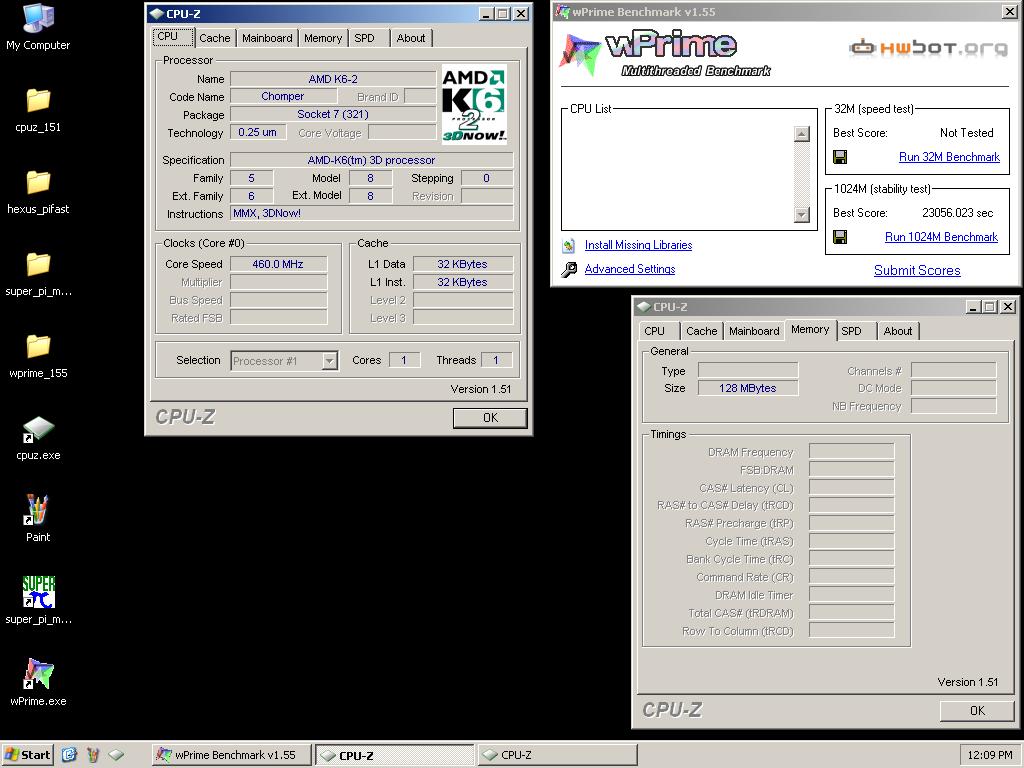This screenshot has width=1024, height=768.
Task: Open Memory tab in left CPU-Z window
Action: tap(323, 39)
